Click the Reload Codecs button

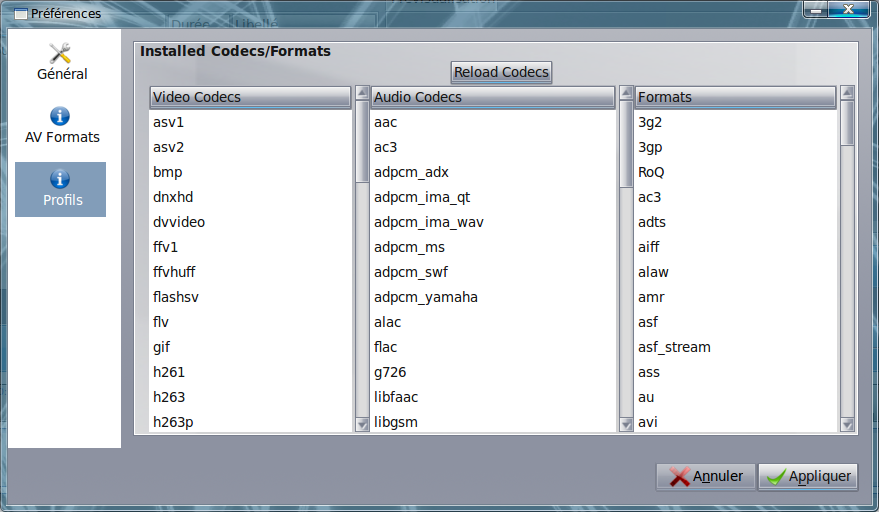(501, 72)
